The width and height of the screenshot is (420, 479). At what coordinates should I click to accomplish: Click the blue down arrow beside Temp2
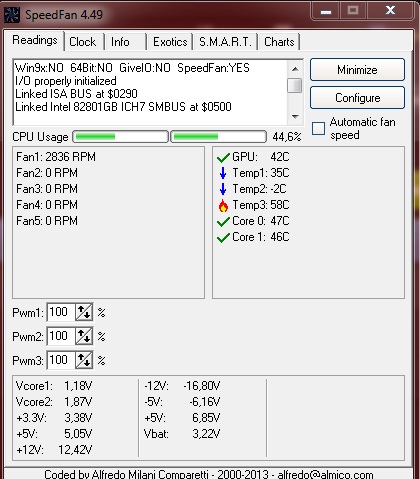(x=223, y=189)
